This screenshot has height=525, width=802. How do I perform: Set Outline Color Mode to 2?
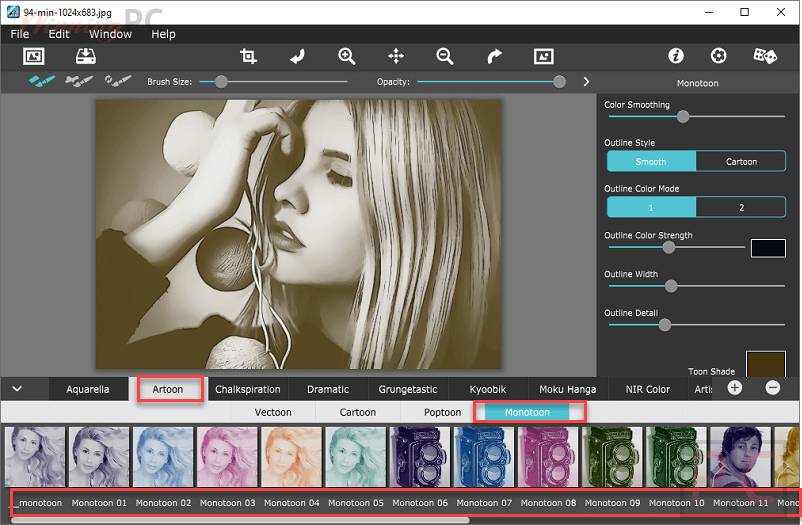741,208
